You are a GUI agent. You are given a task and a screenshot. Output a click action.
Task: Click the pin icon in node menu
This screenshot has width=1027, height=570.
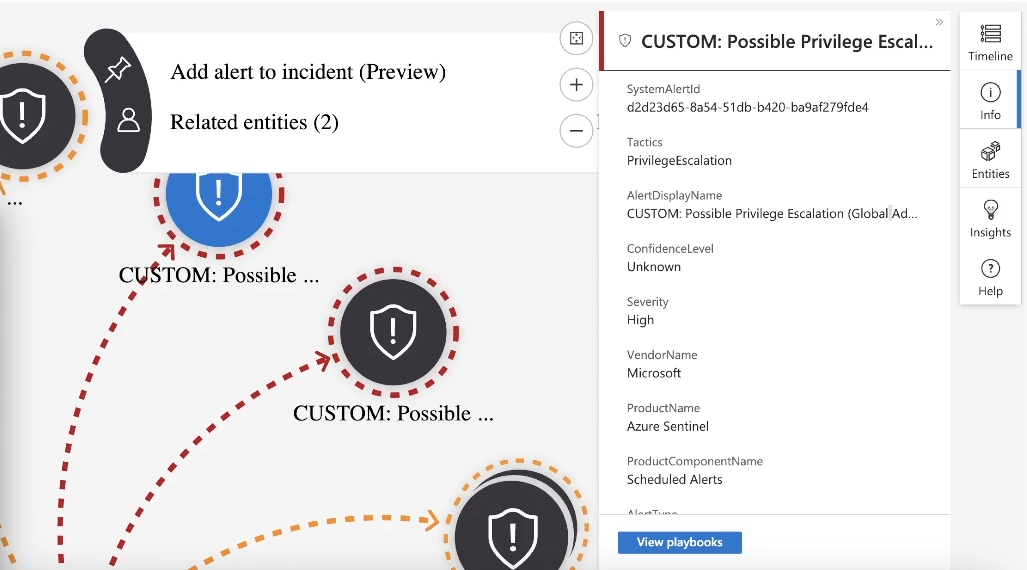(119, 69)
